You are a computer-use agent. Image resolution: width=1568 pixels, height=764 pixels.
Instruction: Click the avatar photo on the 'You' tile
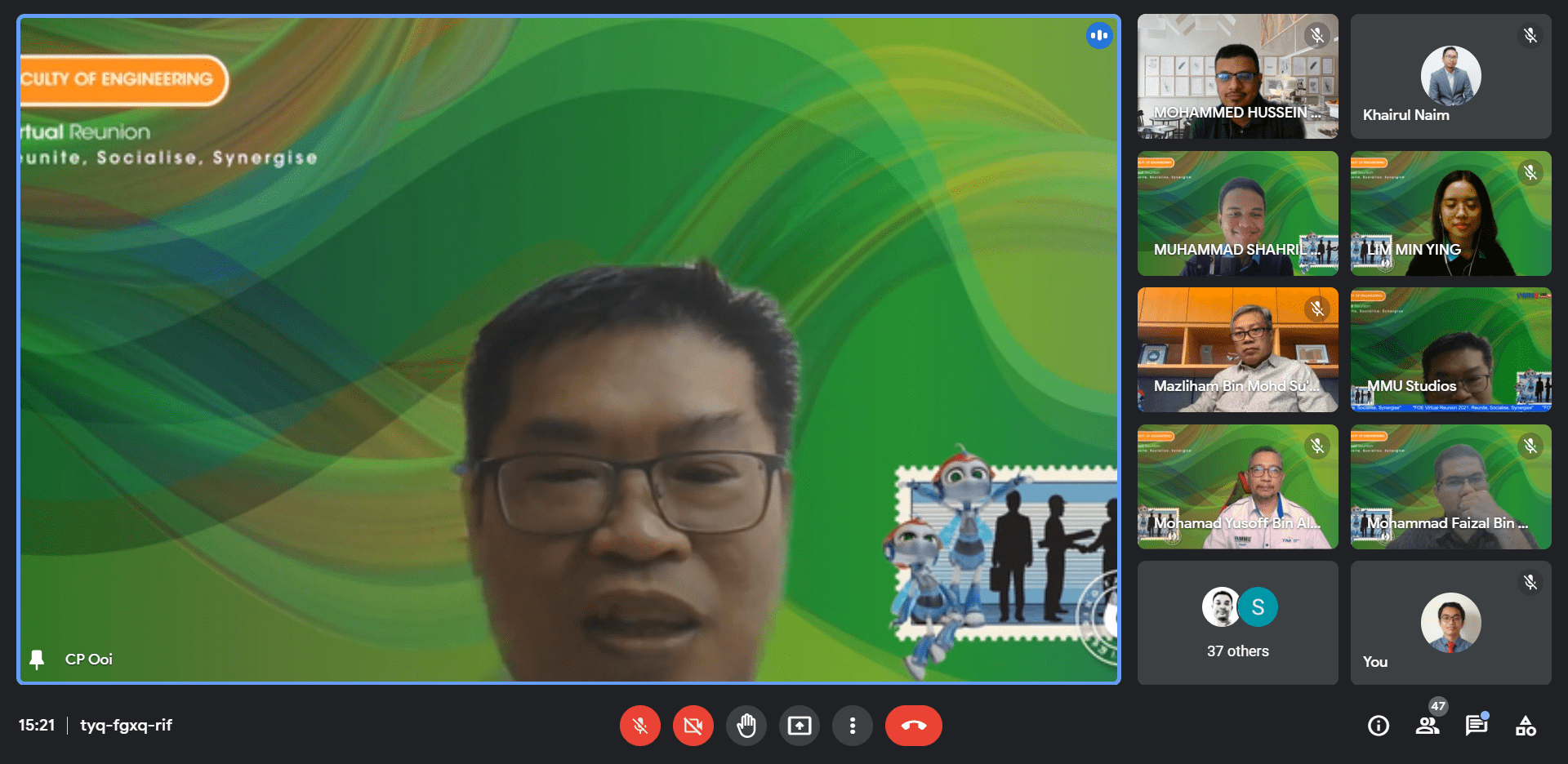1451,623
